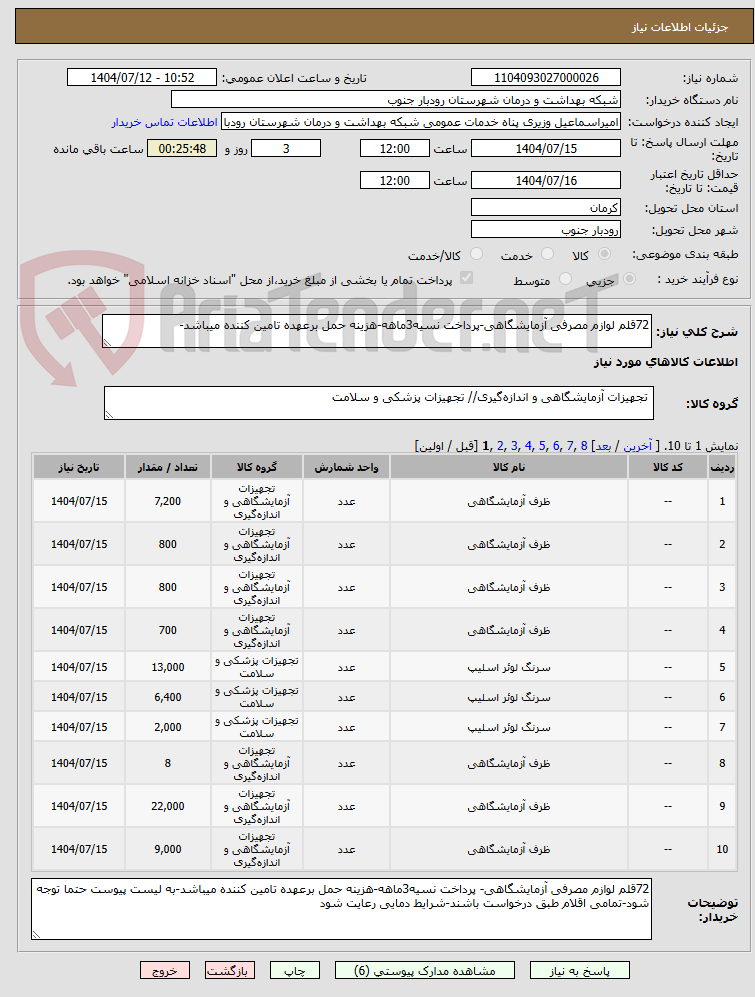Viewport: 755px width, 997px height.
Task: Click the remaining days field showing 3
Action: pos(286,148)
